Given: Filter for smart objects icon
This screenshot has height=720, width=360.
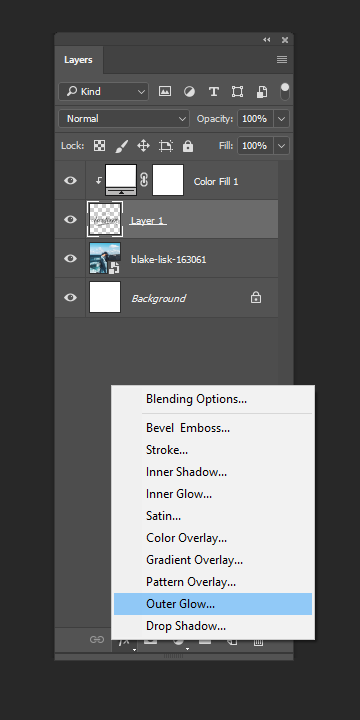Looking at the screenshot, I should (262, 91).
